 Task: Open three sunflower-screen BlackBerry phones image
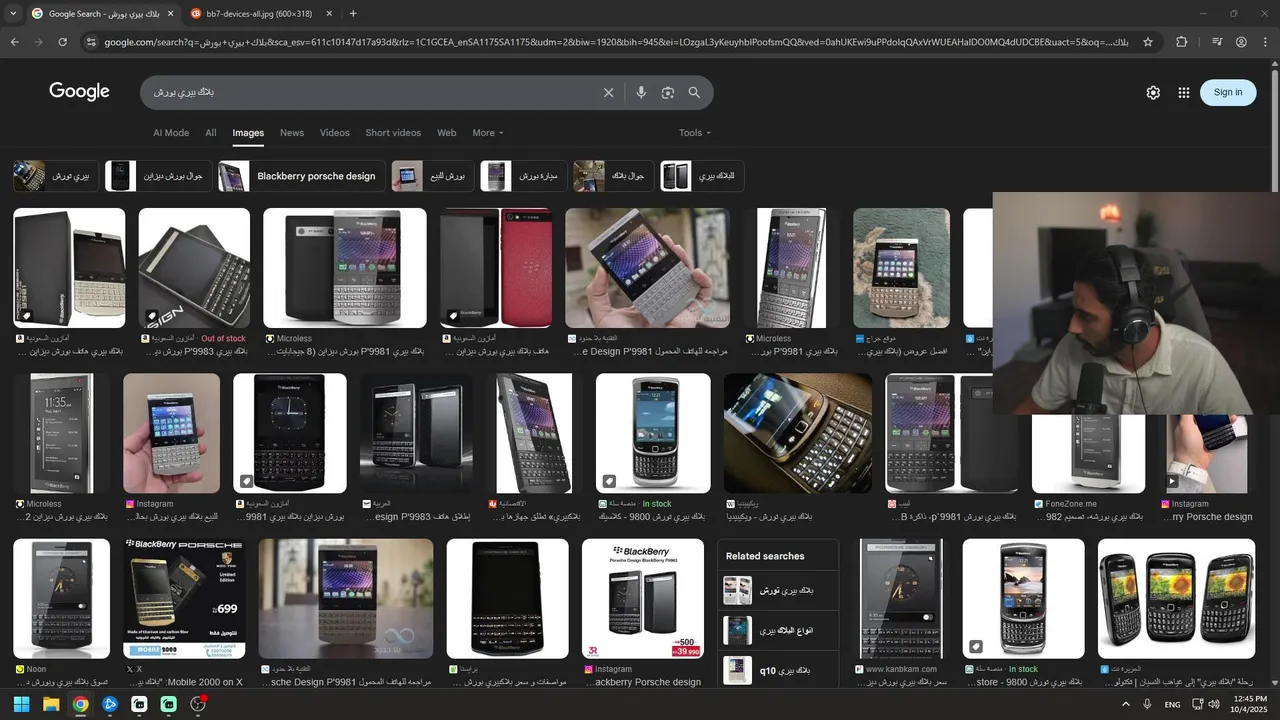click(1176, 599)
